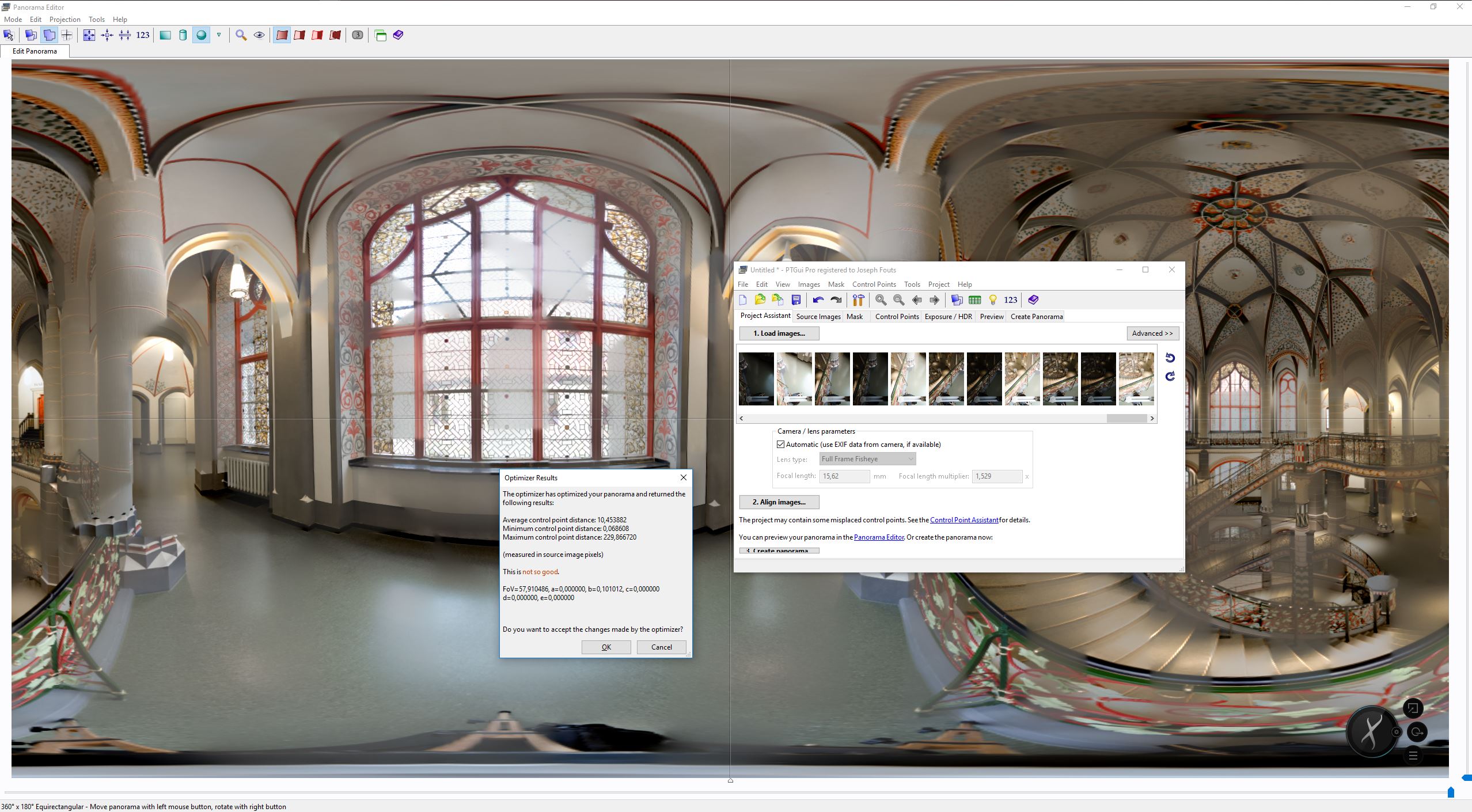Switch to the Control Points tab
1472x812 pixels.
click(x=897, y=316)
